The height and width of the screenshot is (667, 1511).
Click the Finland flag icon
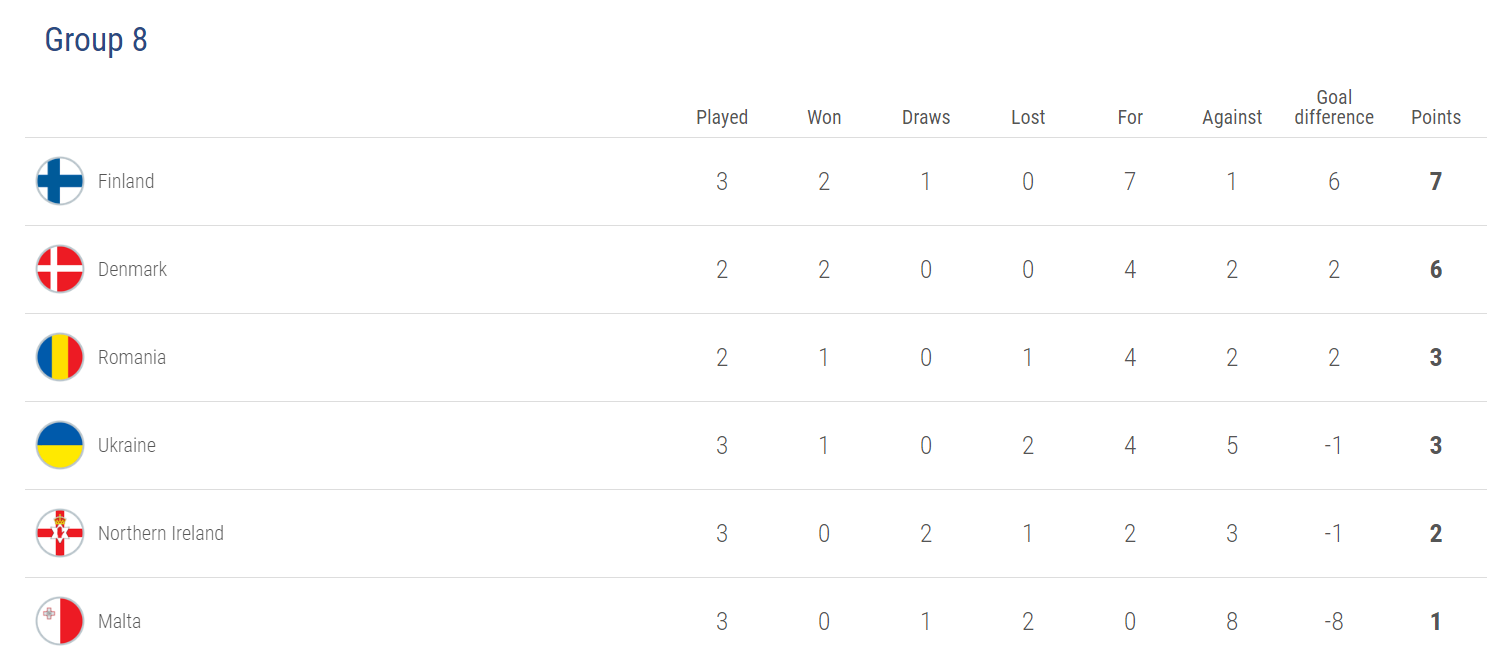[x=60, y=181]
